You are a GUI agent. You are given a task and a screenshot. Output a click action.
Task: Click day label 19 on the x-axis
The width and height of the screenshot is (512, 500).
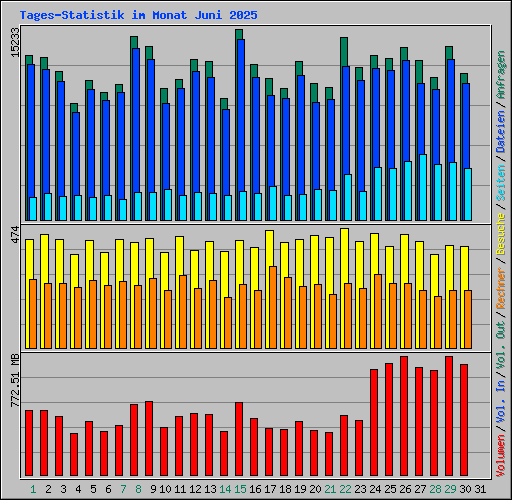tap(300, 489)
